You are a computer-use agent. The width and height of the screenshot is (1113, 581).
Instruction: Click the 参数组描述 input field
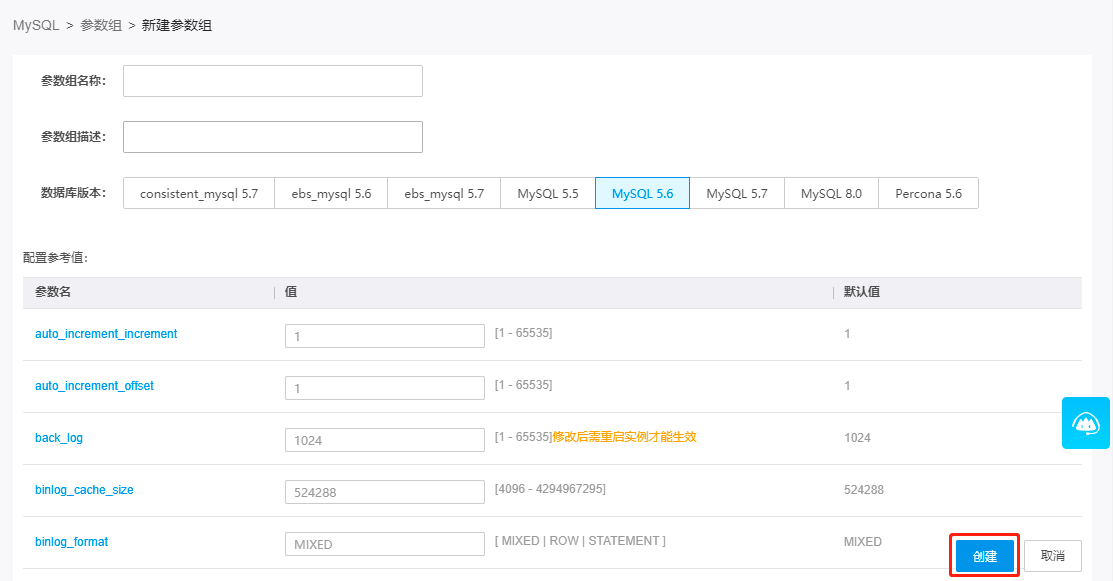[272, 137]
